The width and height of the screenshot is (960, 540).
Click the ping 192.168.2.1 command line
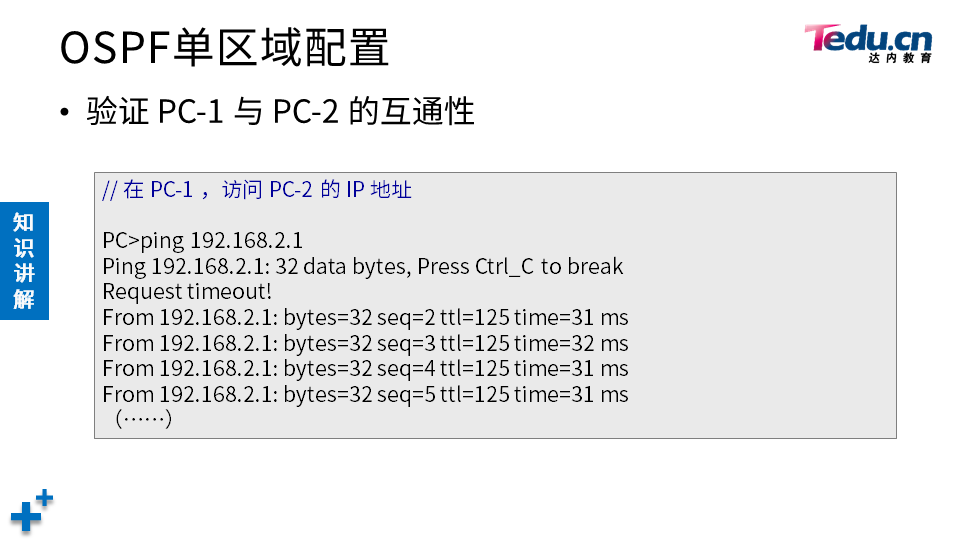click(202, 240)
